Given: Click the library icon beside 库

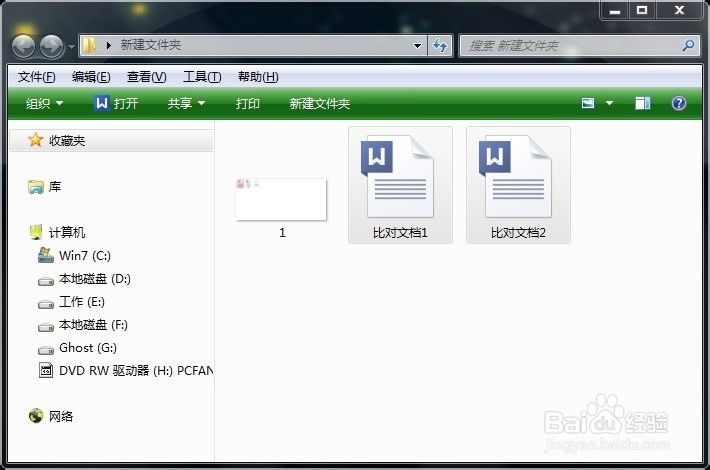Looking at the screenshot, I should tap(36, 187).
